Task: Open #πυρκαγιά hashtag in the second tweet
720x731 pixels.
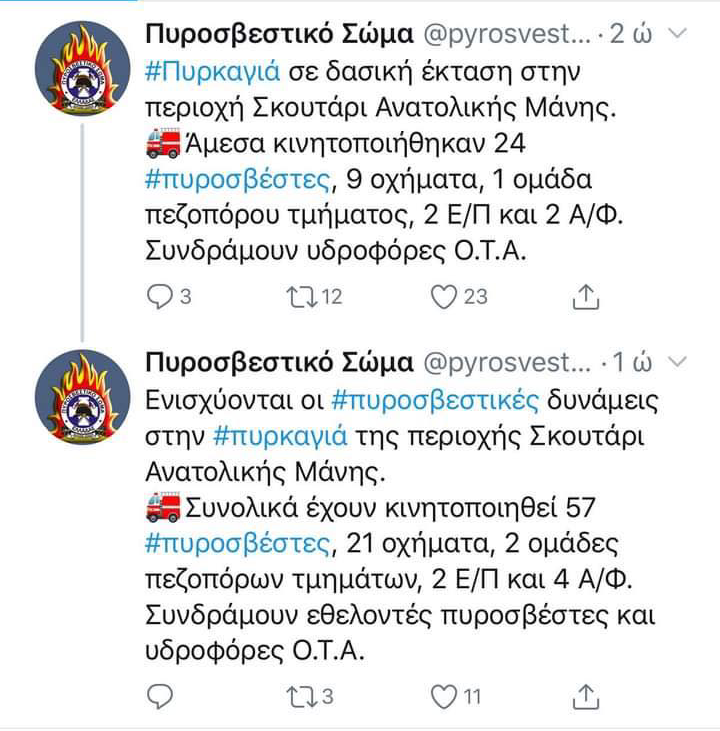Action: click(280, 437)
